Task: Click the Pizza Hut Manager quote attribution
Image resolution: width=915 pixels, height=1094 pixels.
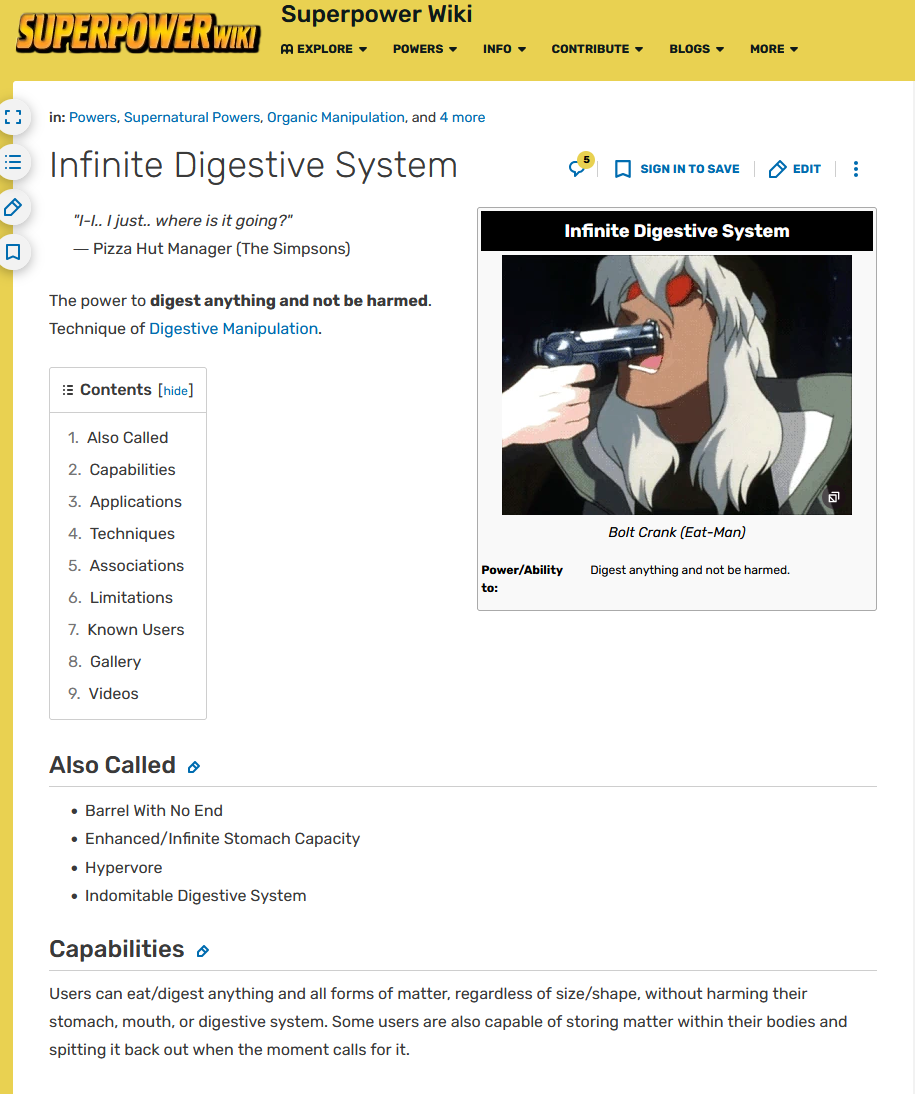Action: [212, 249]
